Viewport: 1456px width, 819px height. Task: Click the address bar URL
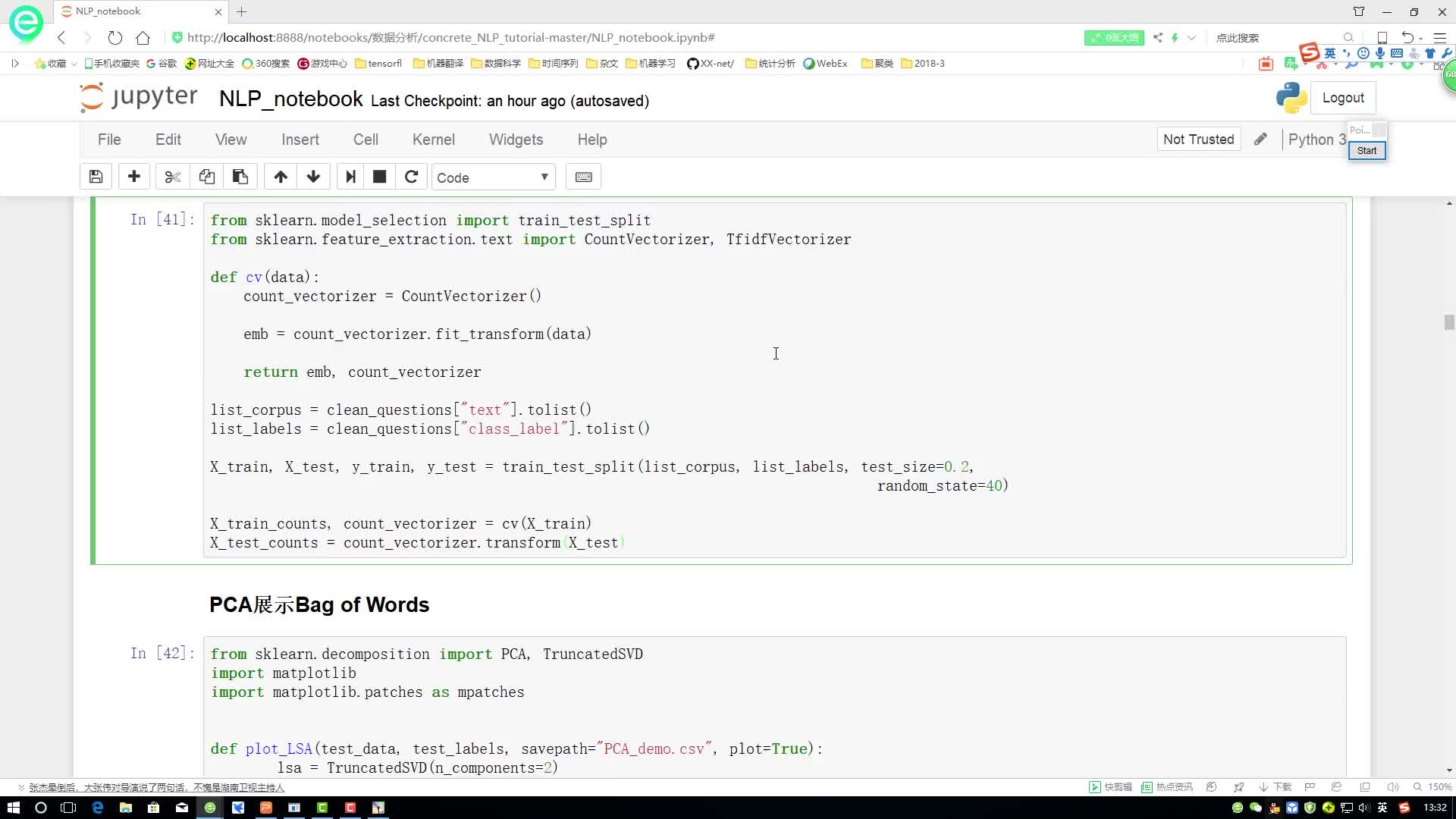(x=450, y=37)
